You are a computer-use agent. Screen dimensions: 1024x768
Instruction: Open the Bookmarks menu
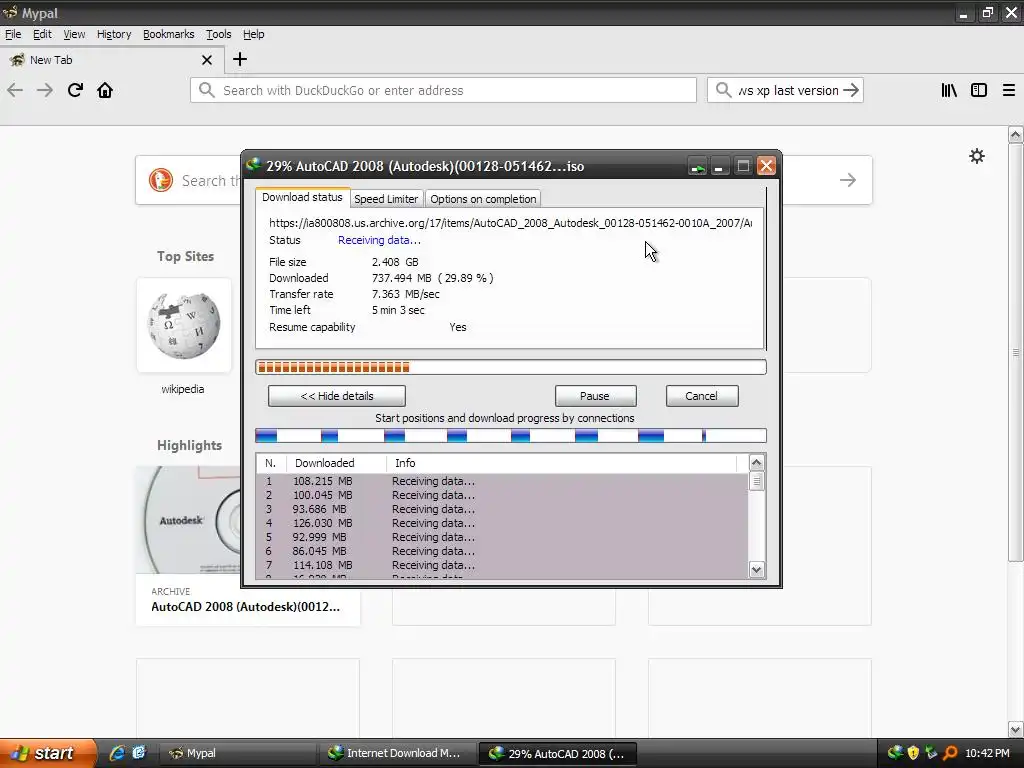point(168,34)
